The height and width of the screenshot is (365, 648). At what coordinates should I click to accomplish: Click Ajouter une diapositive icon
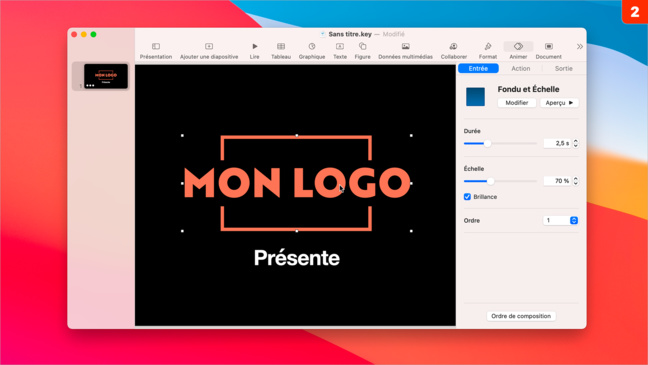[x=209, y=46]
